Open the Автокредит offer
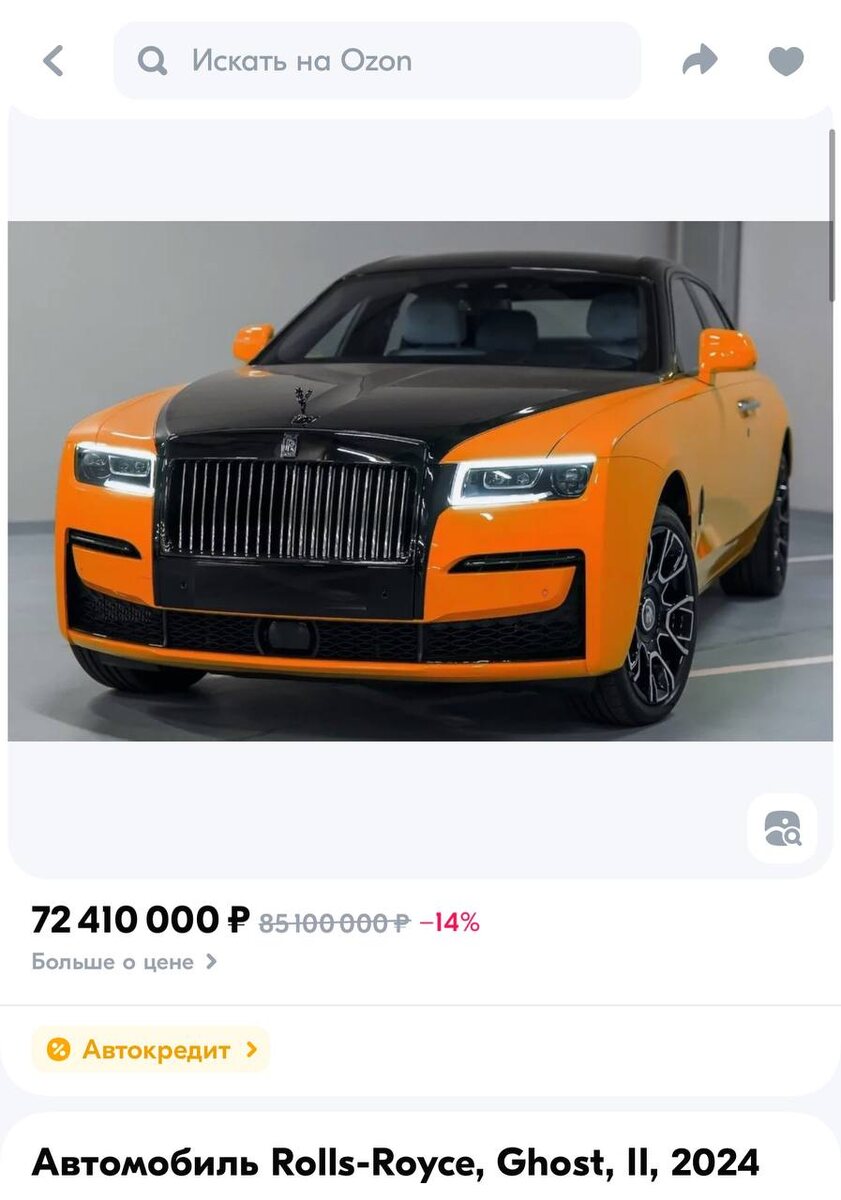This screenshot has height=1200, width=841. (151, 1050)
